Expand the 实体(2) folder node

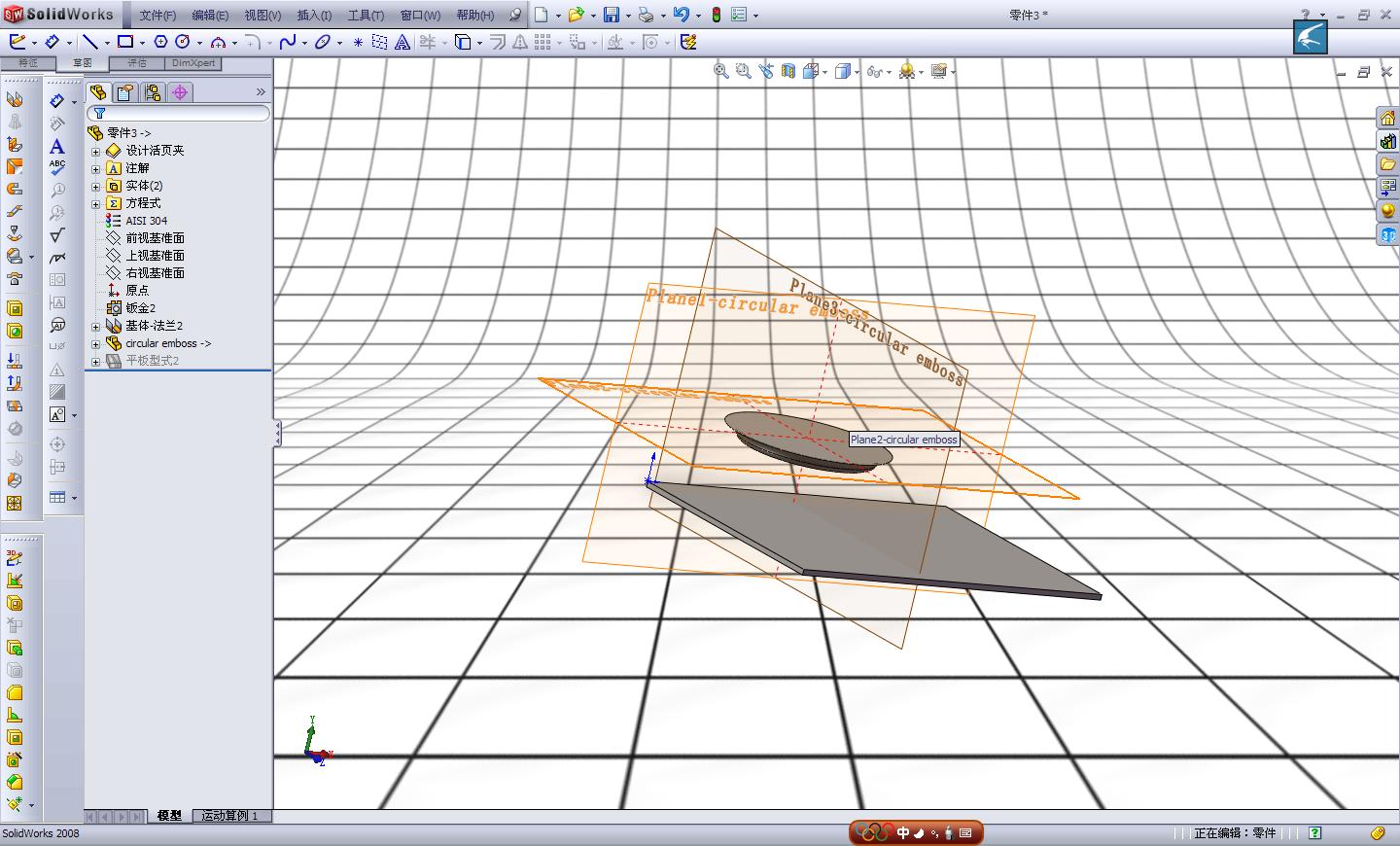click(x=96, y=186)
